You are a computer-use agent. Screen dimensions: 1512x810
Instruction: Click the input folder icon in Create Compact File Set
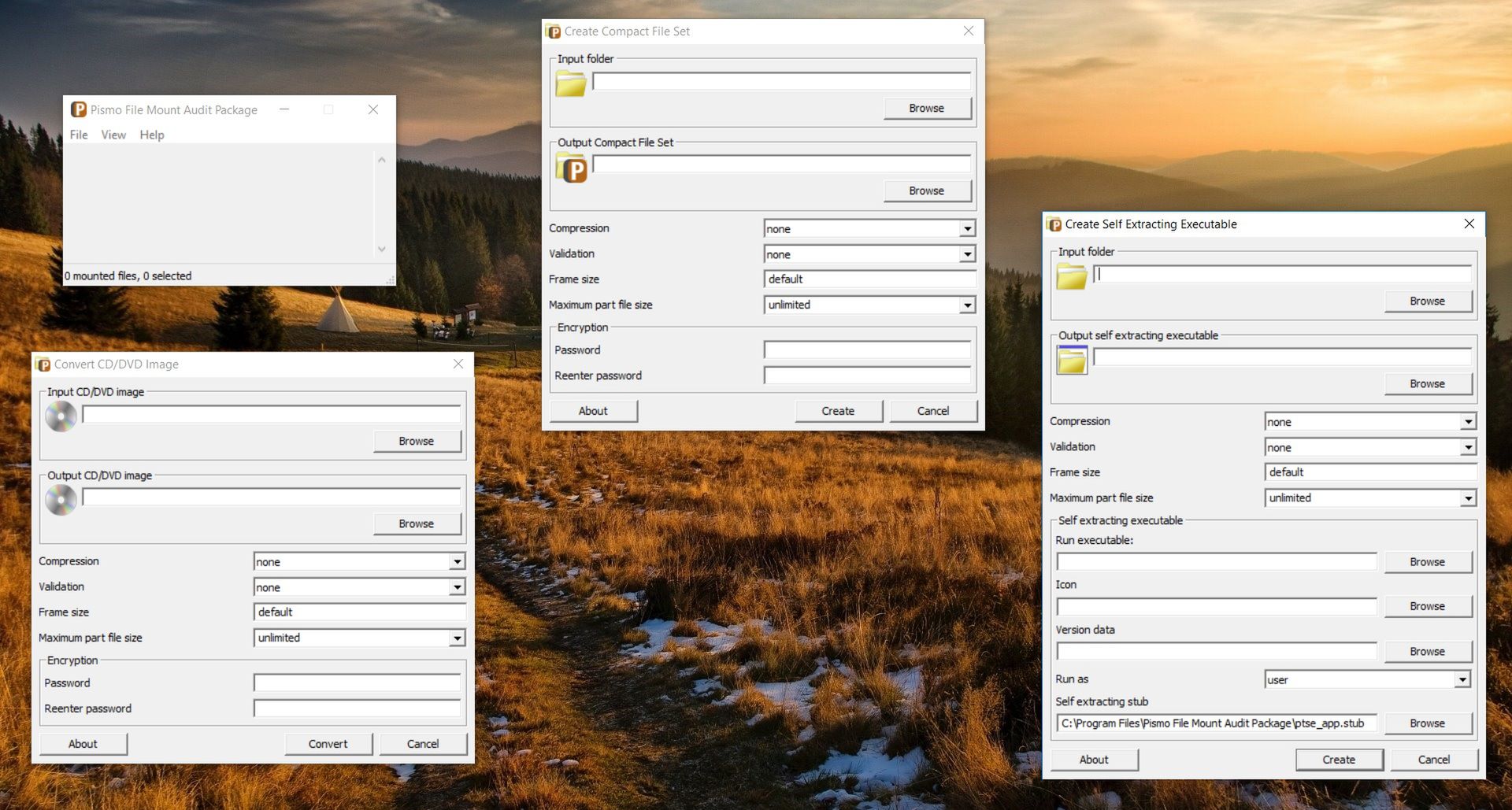coord(570,82)
